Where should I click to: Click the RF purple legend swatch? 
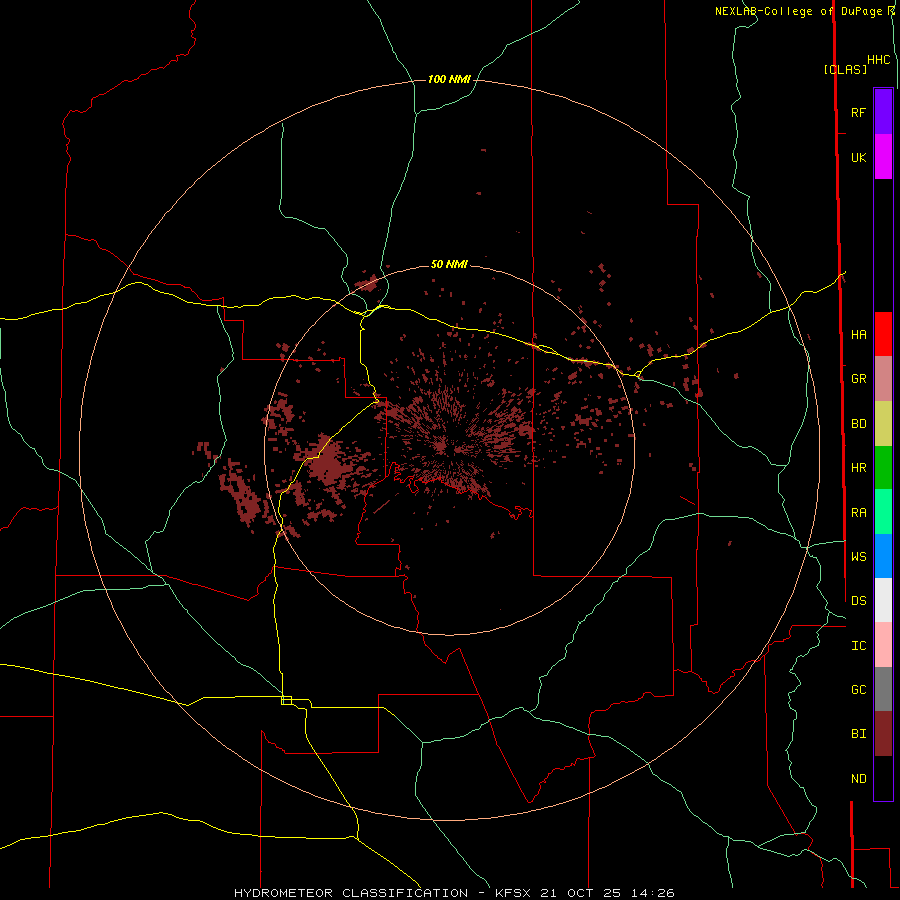click(x=883, y=112)
